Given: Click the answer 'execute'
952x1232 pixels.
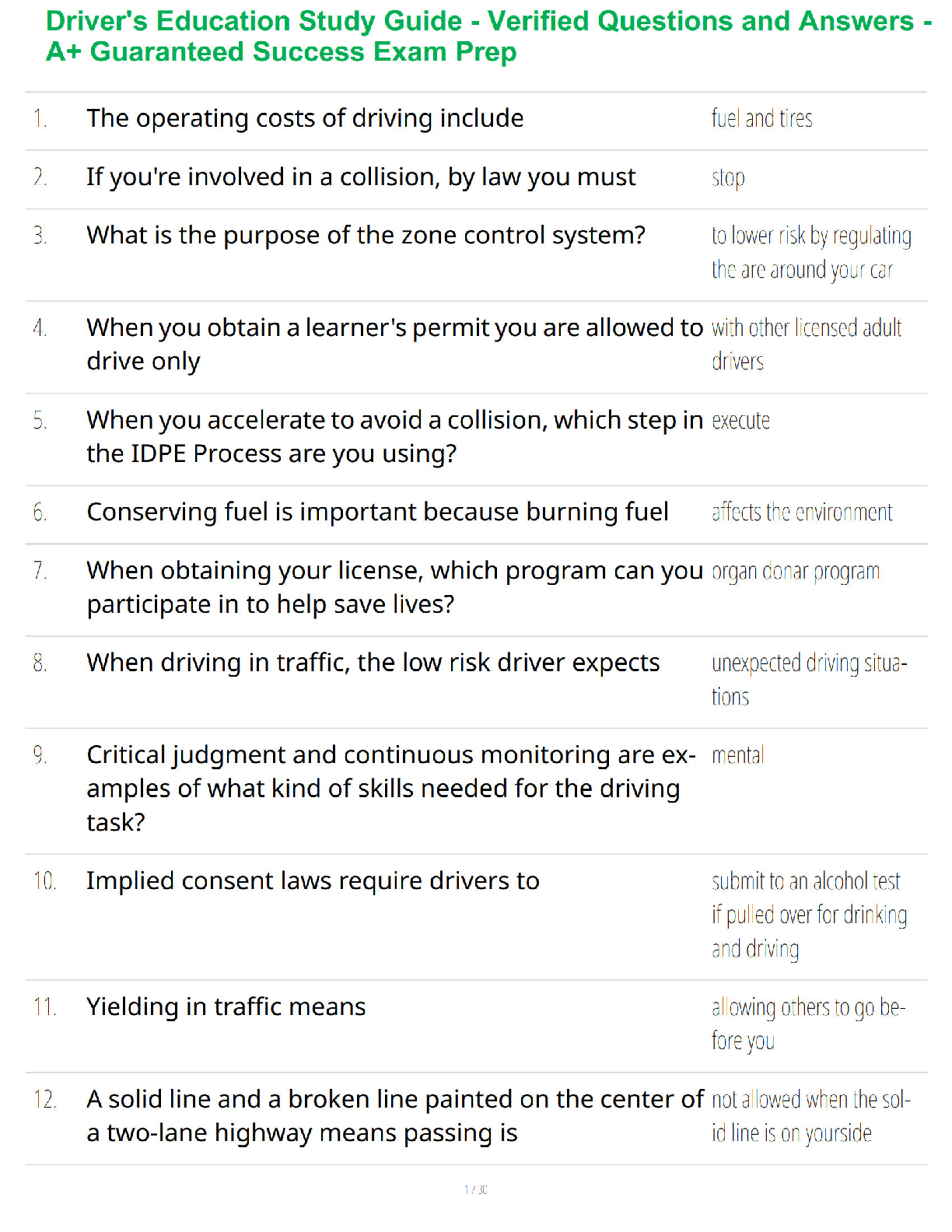Looking at the screenshot, I should coord(740,421).
